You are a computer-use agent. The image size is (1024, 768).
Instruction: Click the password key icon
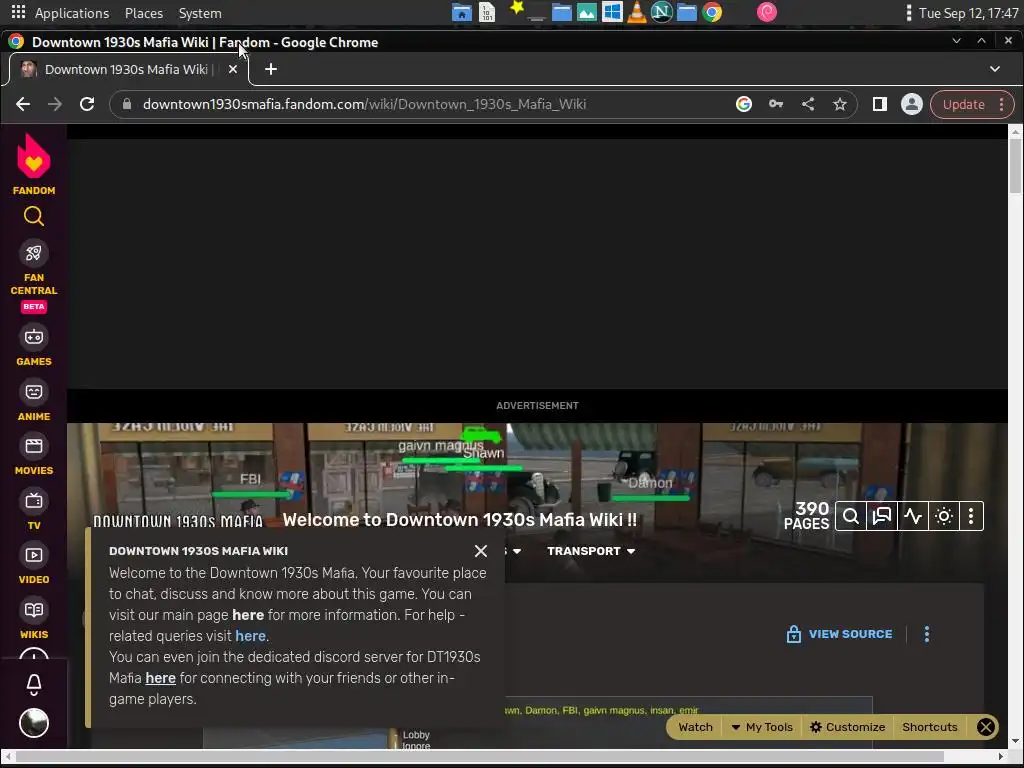point(776,104)
